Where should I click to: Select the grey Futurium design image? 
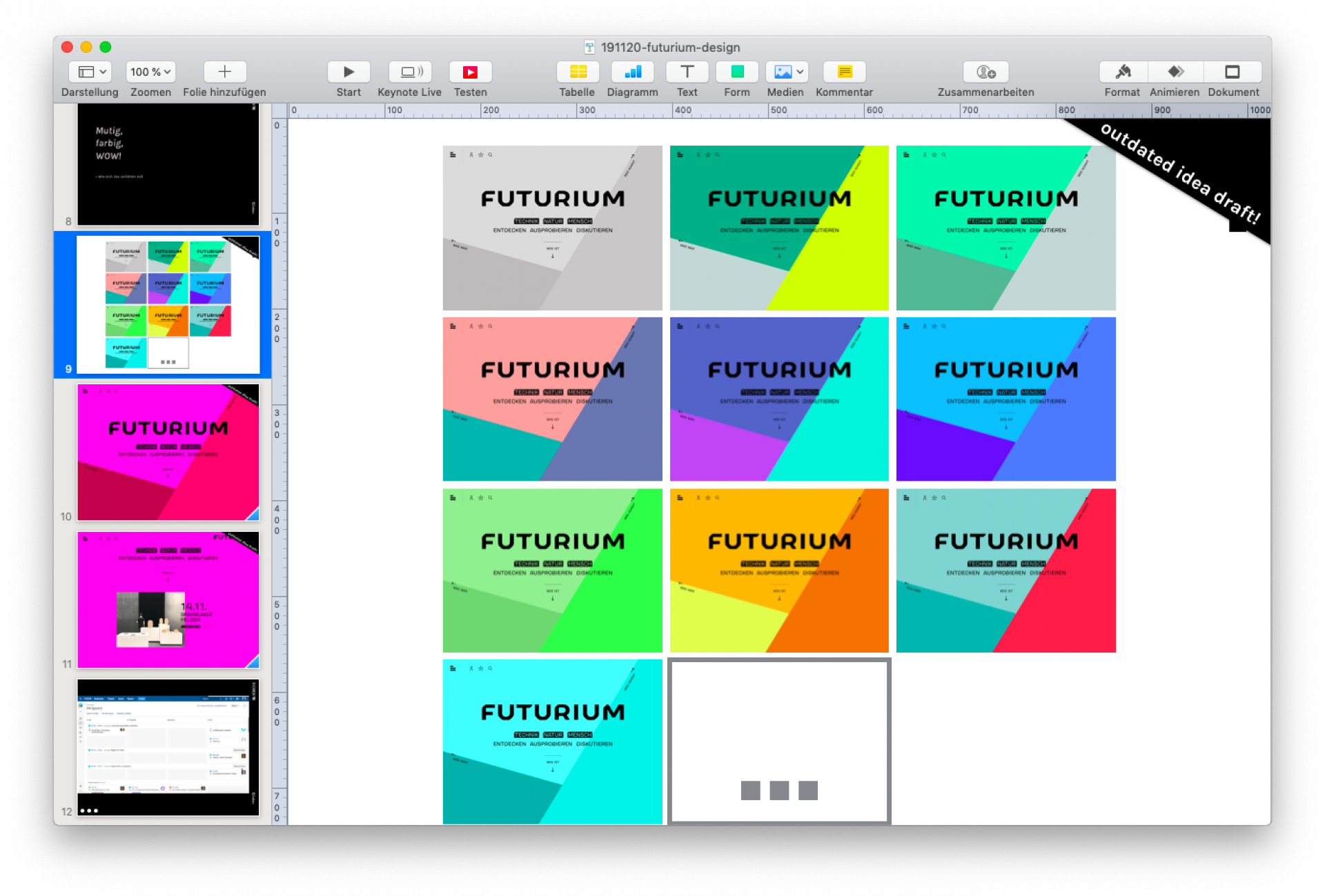(x=552, y=228)
